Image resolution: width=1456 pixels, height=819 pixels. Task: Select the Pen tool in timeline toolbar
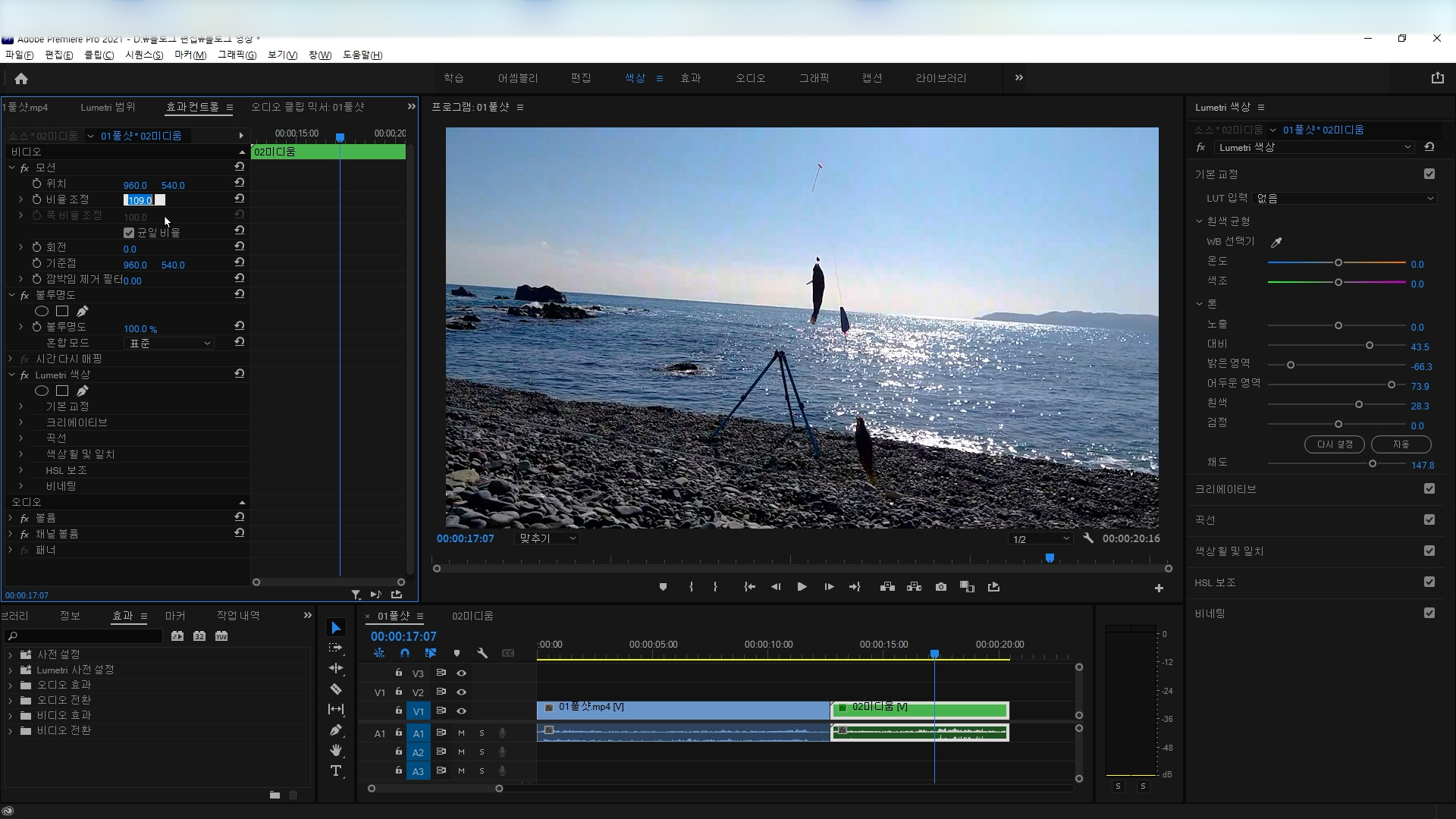(336, 730)
